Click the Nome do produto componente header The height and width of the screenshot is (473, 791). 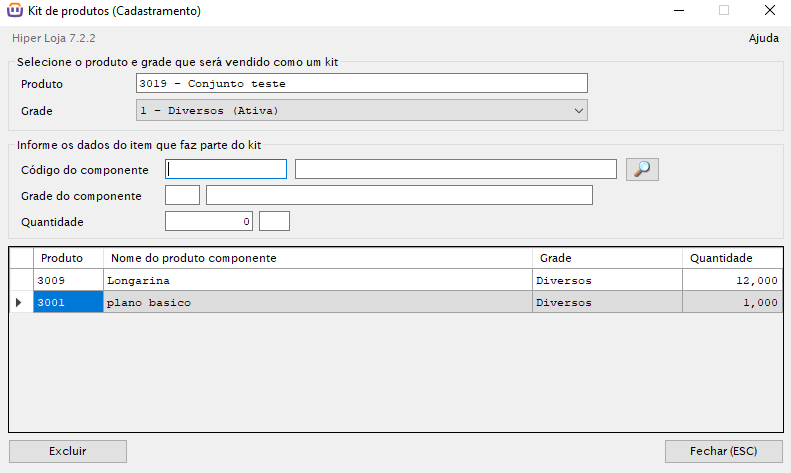point(318,258)
